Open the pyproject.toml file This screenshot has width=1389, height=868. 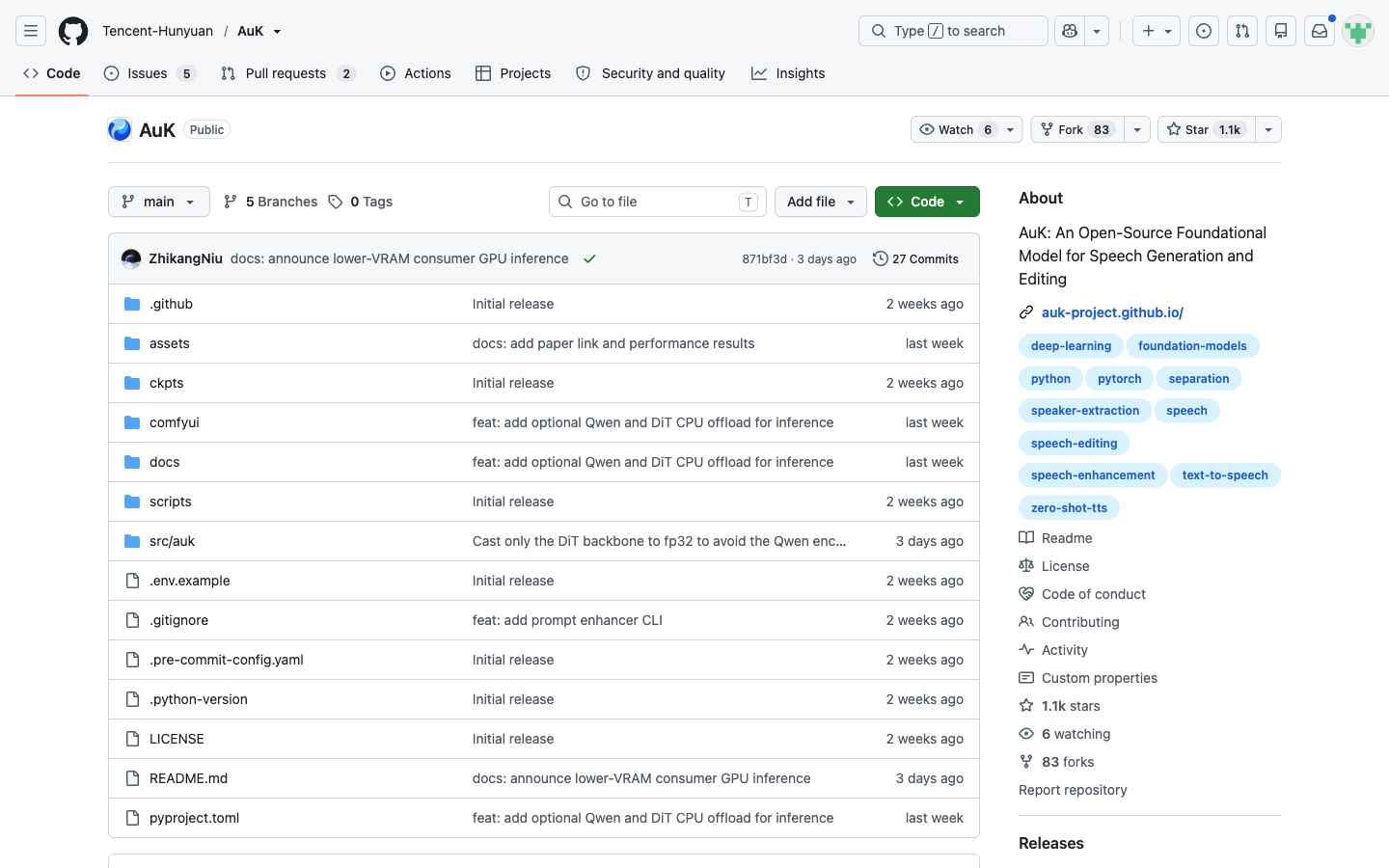pyautogui.click(x=194, y=818)
